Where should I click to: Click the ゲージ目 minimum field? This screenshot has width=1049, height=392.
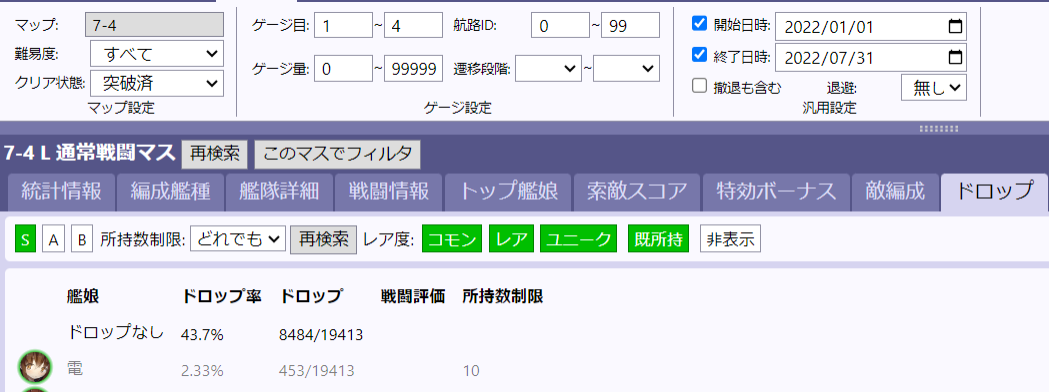point(343,25)
